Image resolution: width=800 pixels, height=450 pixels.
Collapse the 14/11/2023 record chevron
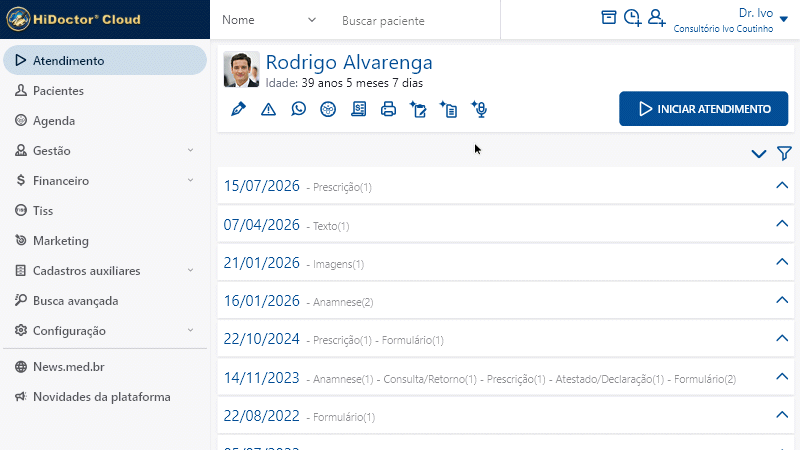(782, 377)
